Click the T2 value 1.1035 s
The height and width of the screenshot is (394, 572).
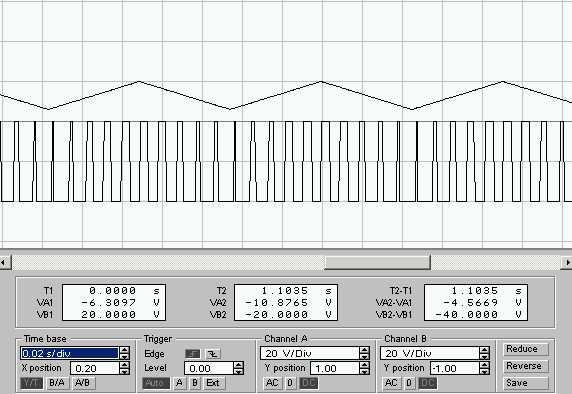(x=296, y=291)
